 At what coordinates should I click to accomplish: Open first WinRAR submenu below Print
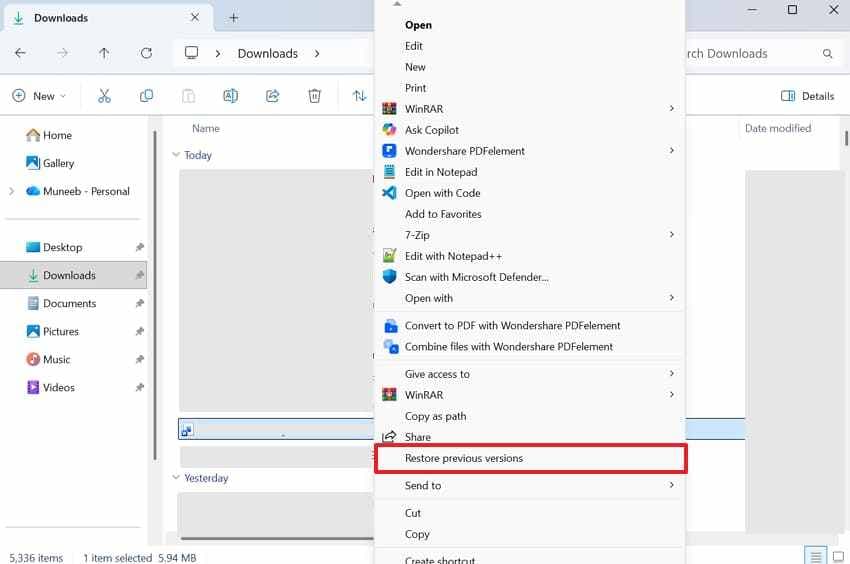coord(531,109)
